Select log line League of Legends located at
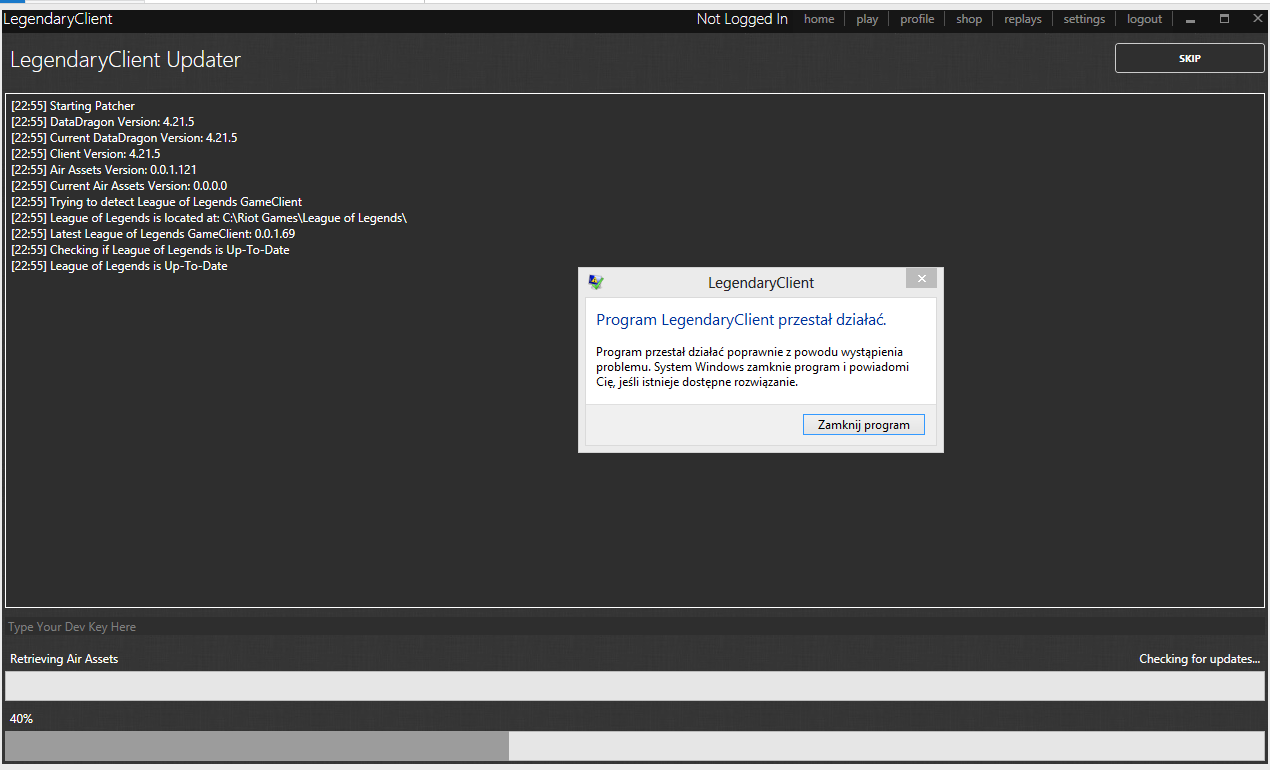This screenshot has height=770, width=1270. pos(209,218)
